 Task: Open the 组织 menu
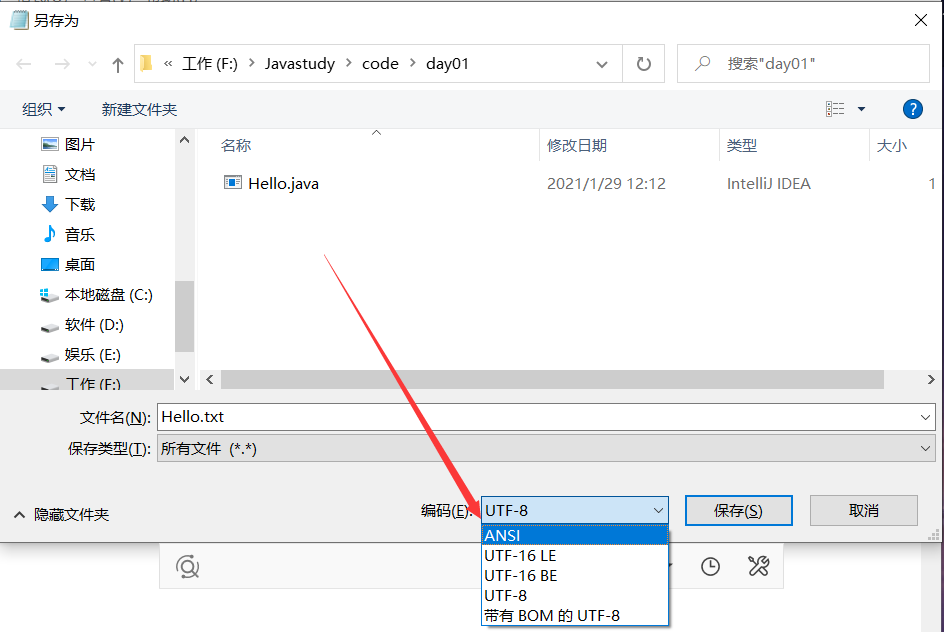click(x=43, y=110)
